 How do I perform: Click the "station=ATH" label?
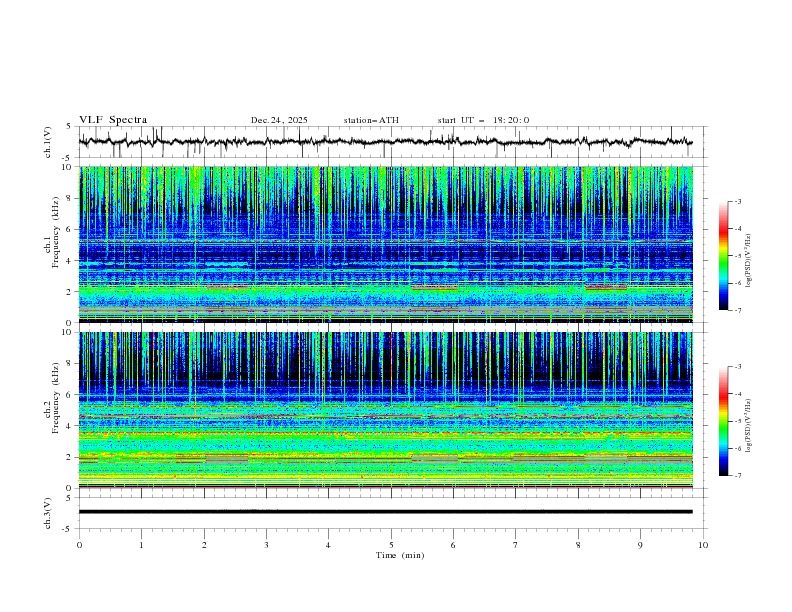(x=371, y=120)
